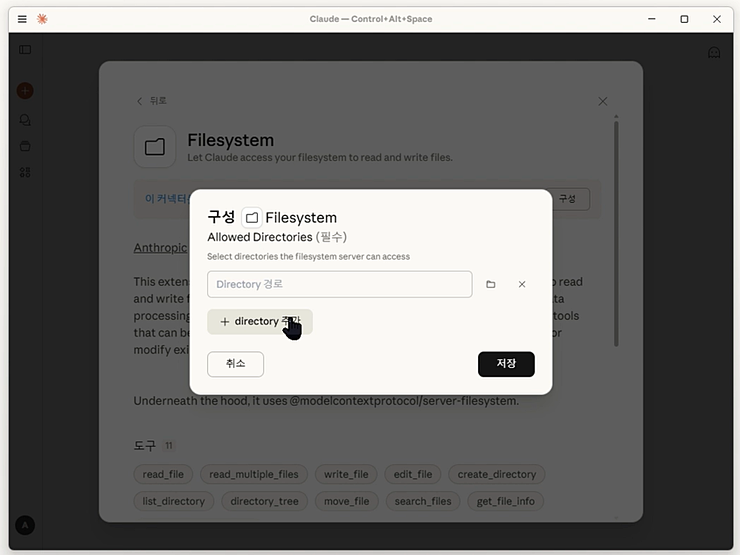740x555 pixels.
Task: Click the Filesystem folder icon in dialog header
Action: tap(252, 218)
